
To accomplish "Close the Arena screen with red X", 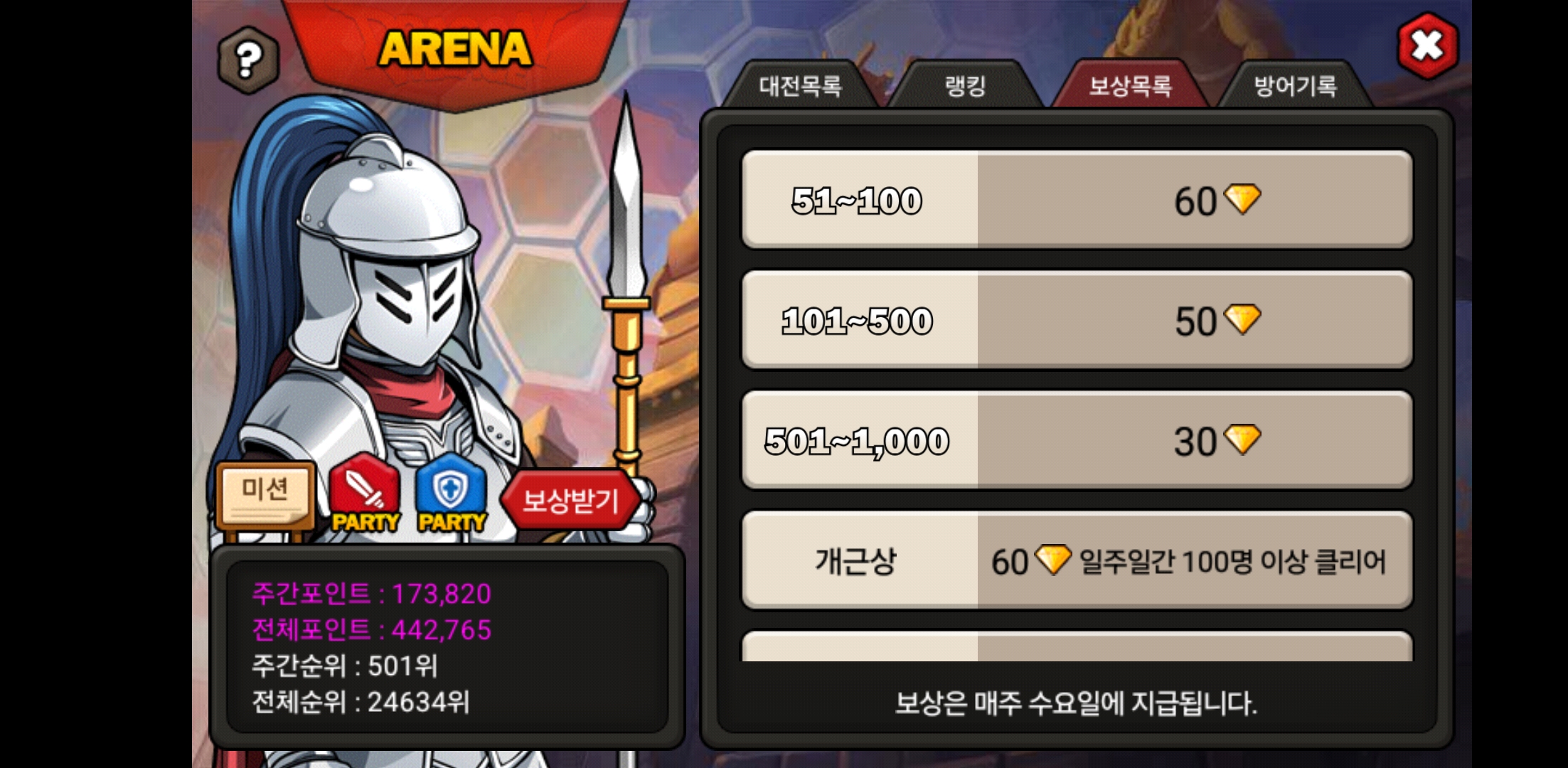I will (1427, 46).
